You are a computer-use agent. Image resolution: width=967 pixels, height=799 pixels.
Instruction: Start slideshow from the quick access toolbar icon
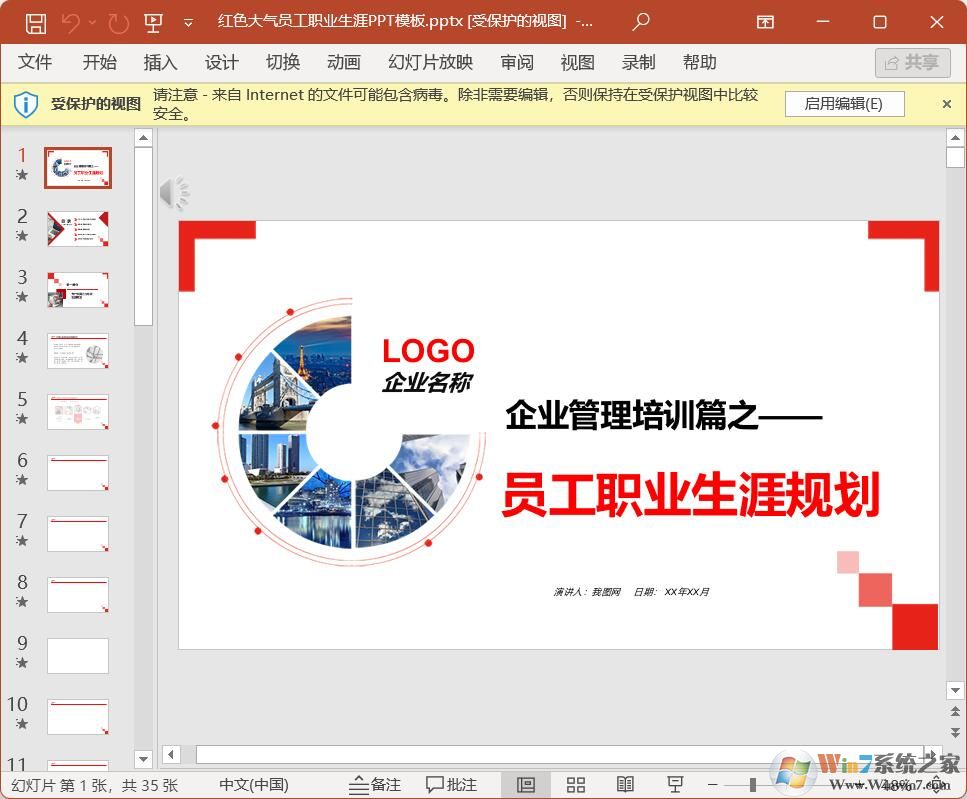click(x=152, y=22)
